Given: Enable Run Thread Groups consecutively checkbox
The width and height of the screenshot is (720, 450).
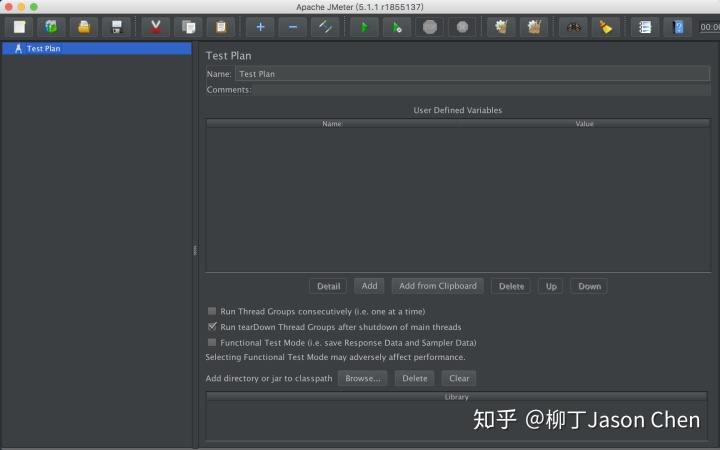Looking at the screenshot, I should 212,311.
